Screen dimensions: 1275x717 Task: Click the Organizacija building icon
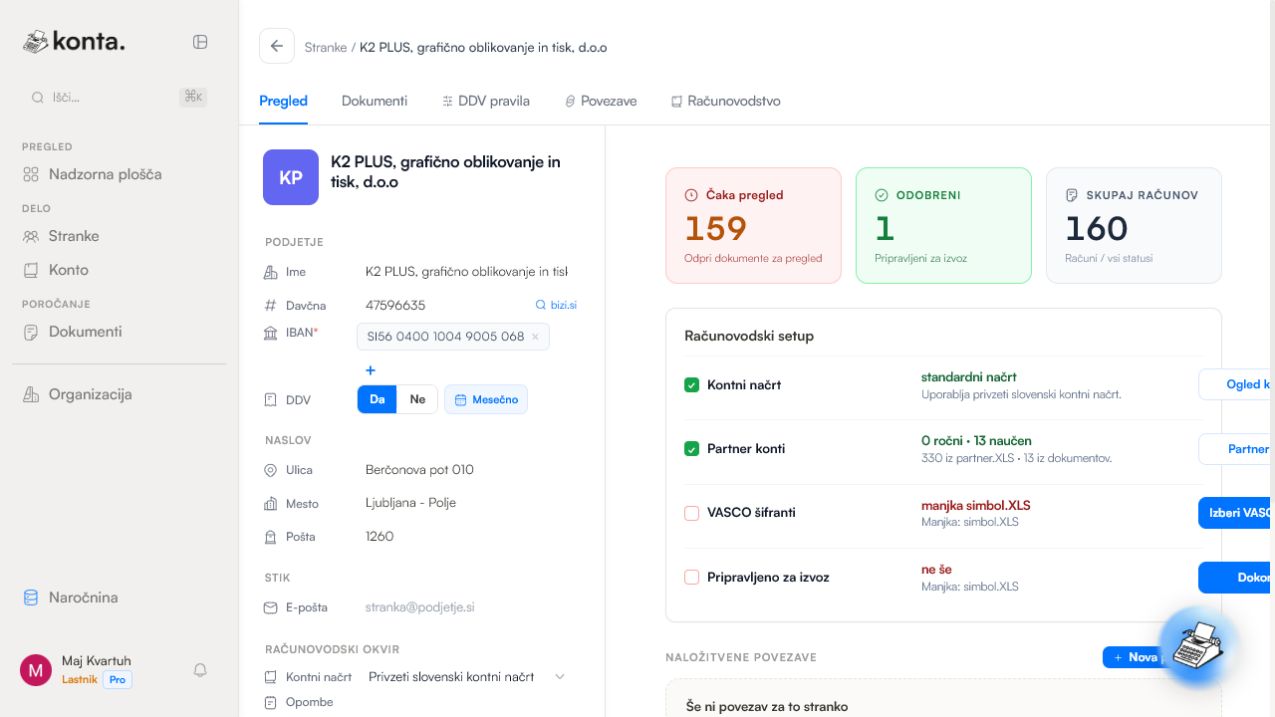point(31,395)
